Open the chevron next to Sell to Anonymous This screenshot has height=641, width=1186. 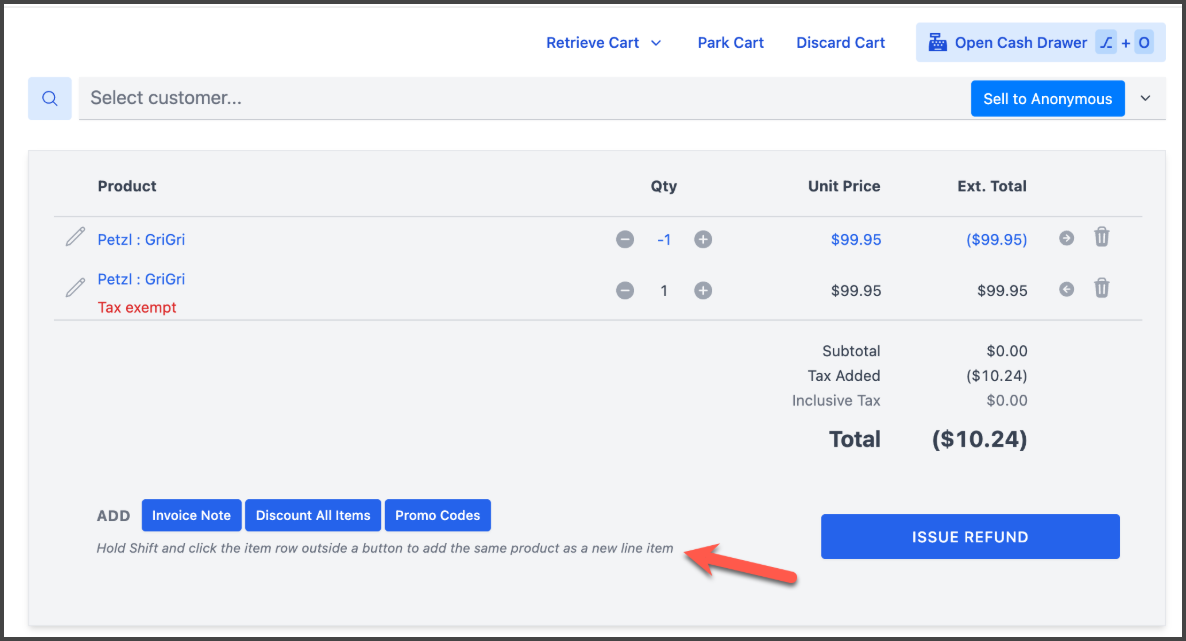coord(1146,99)
